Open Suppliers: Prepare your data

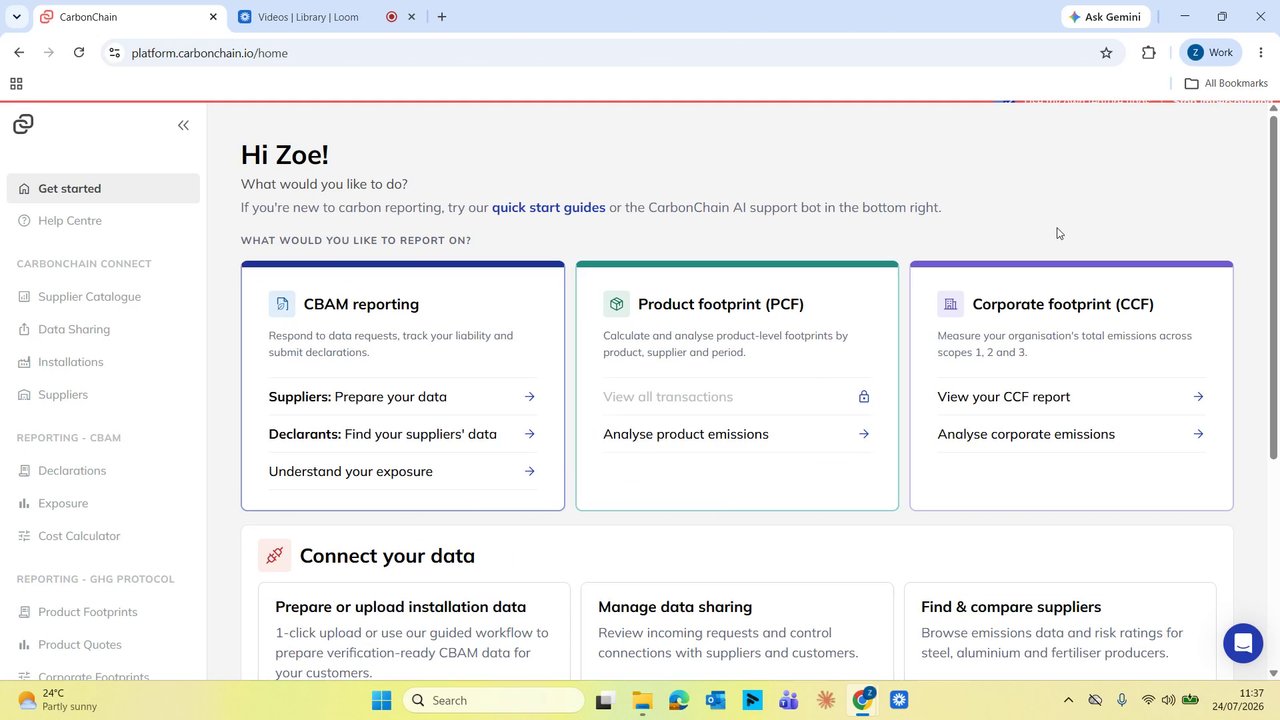pos(402,397)
